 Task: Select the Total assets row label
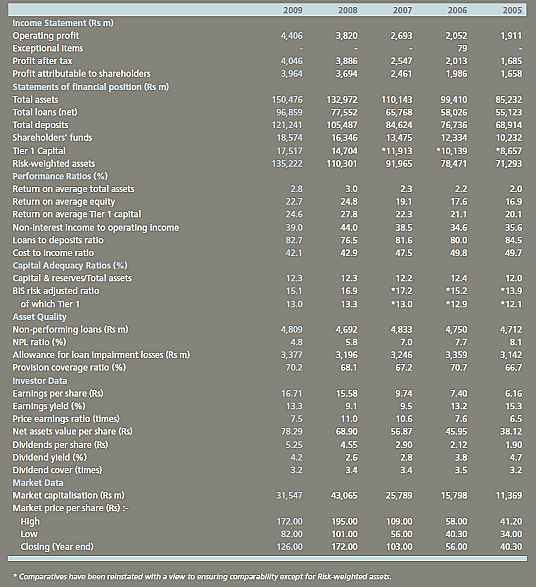tap(35, 100)
